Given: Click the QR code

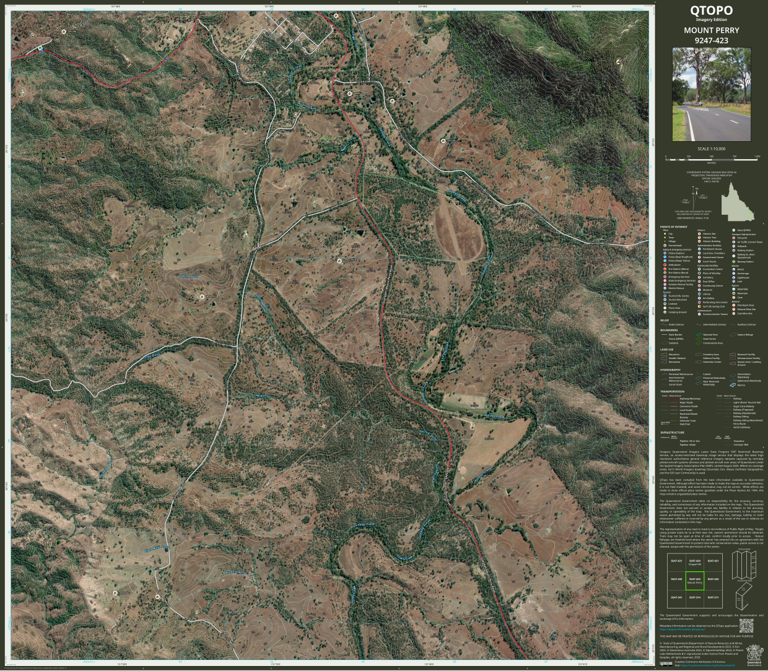Looking at the screenshot, I should (746, 626).
